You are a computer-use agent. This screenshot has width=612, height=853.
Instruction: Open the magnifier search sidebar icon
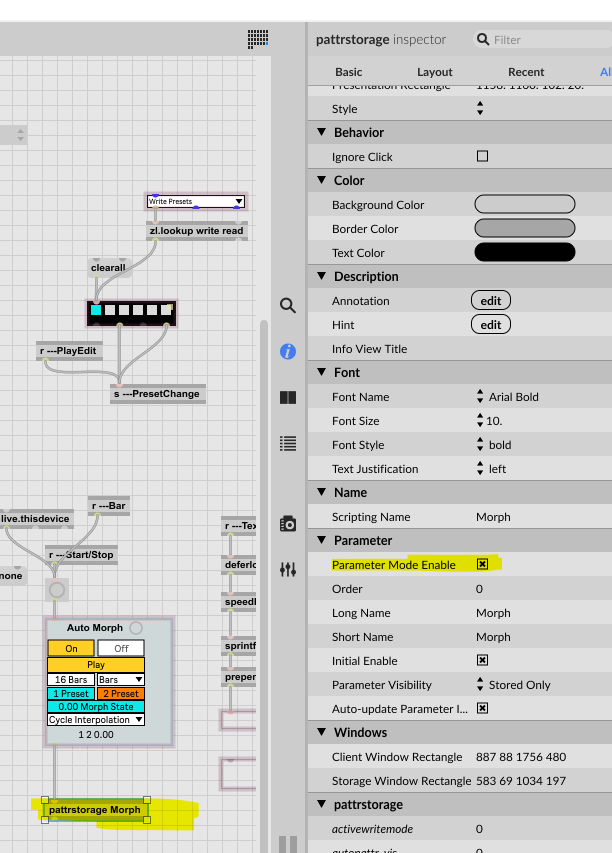288,306
